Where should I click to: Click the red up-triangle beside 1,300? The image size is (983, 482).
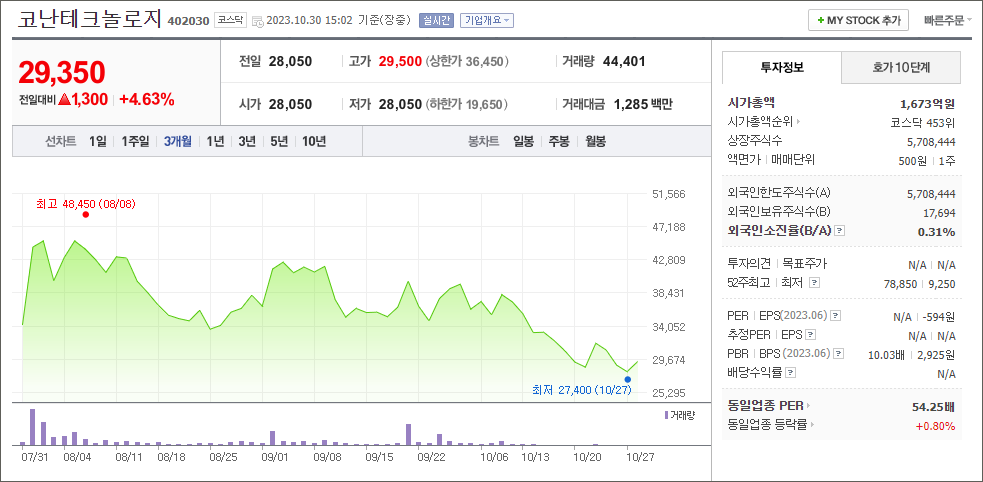pyautogui.click(x=63, y=100)
